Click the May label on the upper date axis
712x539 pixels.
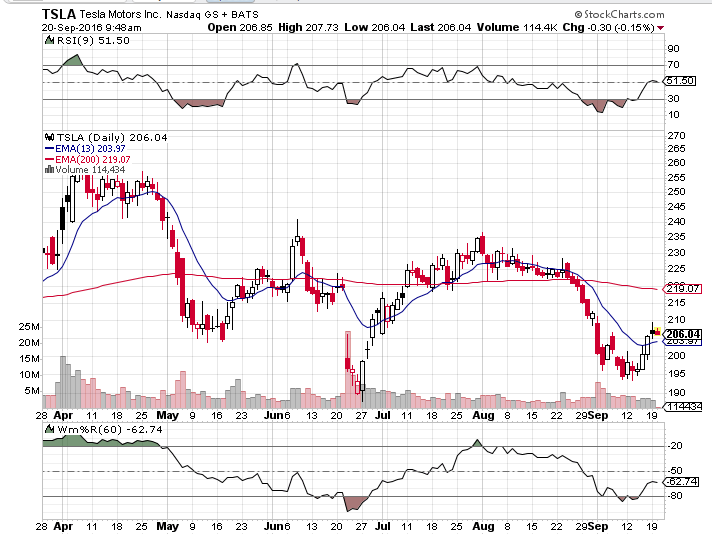pyautogui.click(x=168, y=415)
